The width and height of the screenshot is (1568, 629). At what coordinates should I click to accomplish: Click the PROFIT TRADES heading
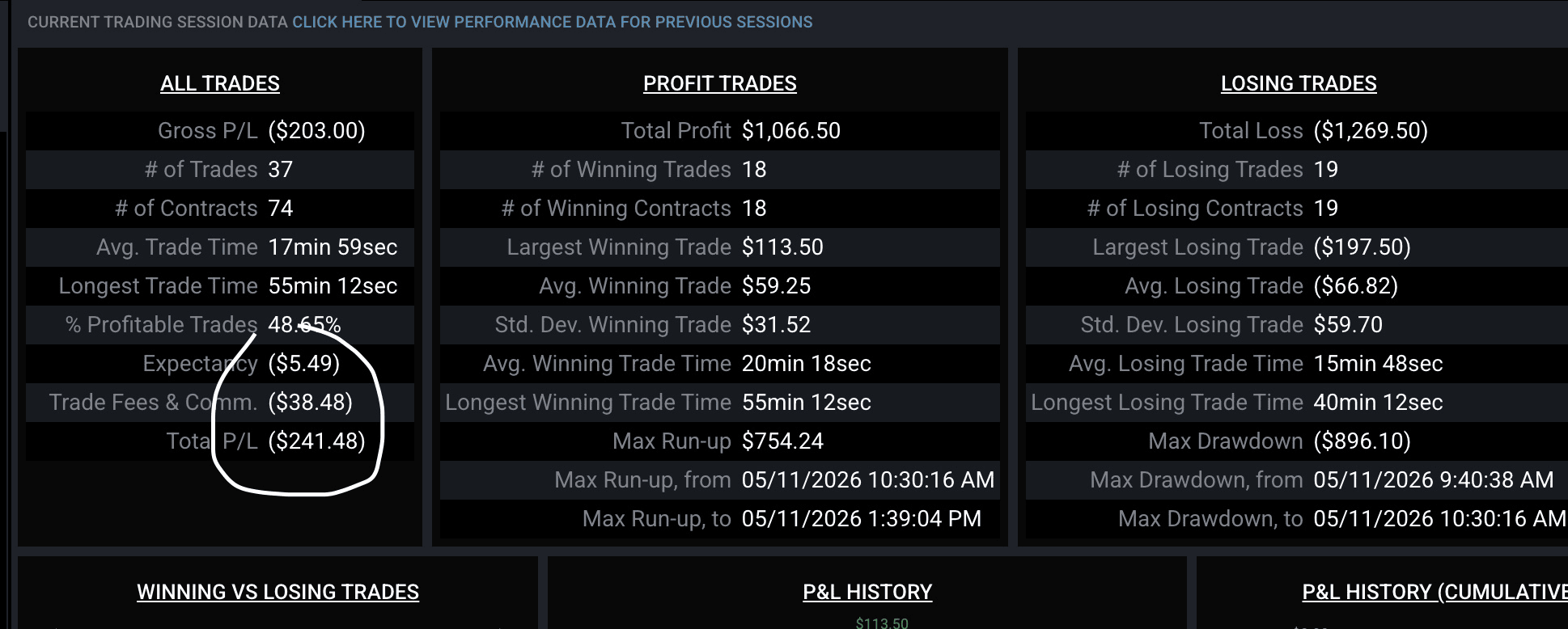coord(719,83)
